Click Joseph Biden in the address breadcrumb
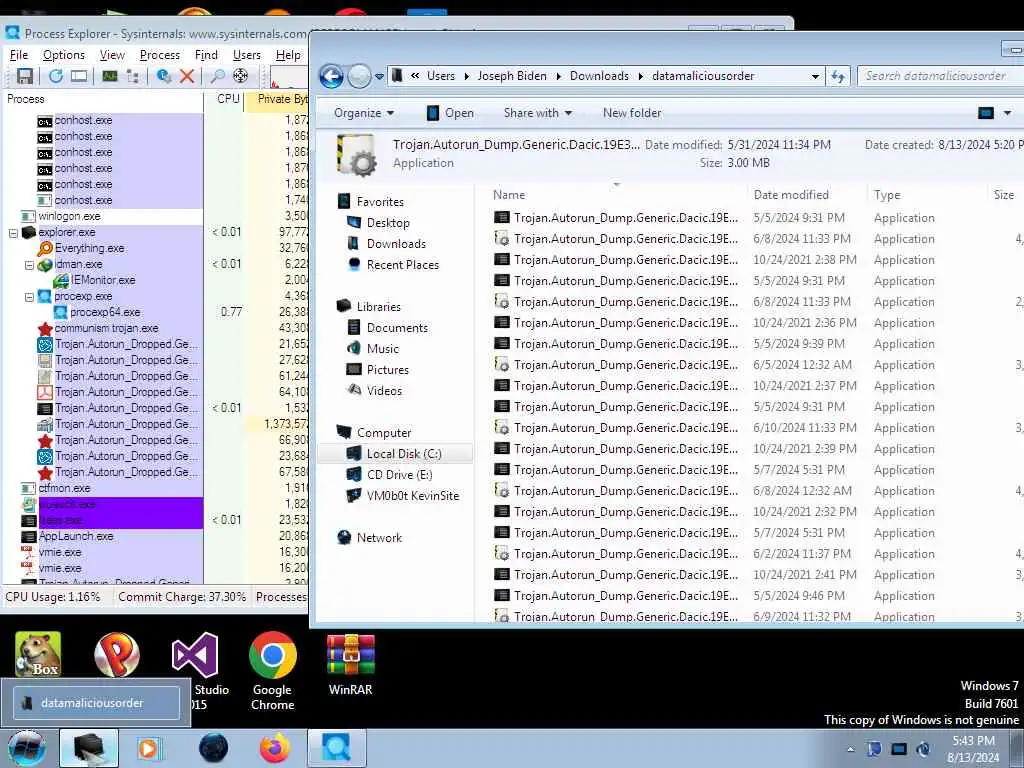 (x=511, y=76)
